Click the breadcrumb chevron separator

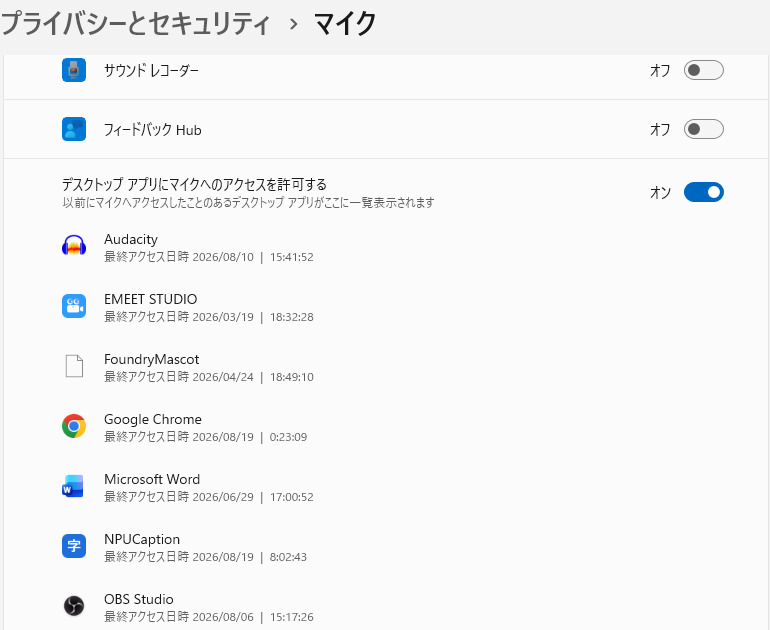293,24
